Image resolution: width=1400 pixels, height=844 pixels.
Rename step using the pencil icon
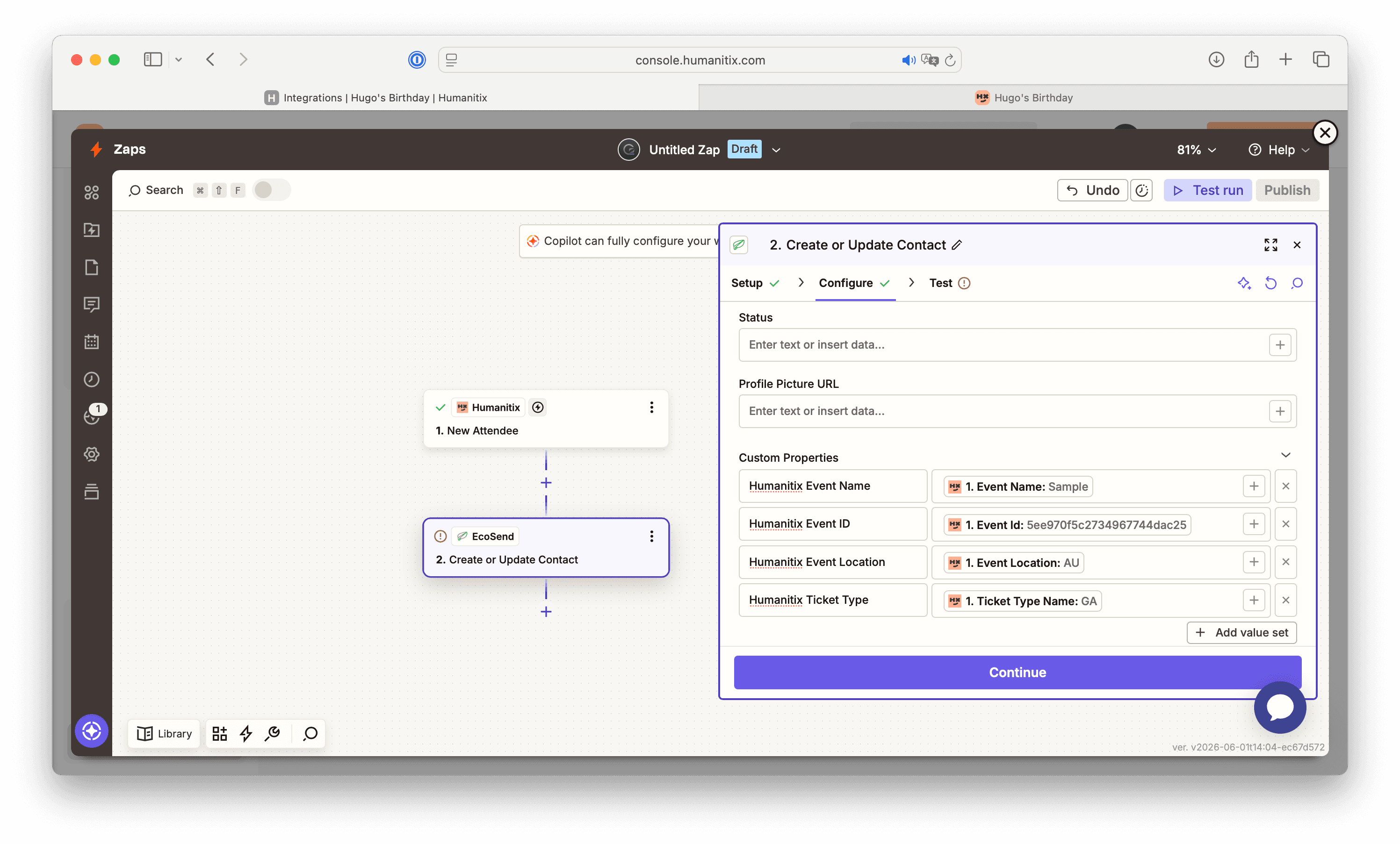957,245
